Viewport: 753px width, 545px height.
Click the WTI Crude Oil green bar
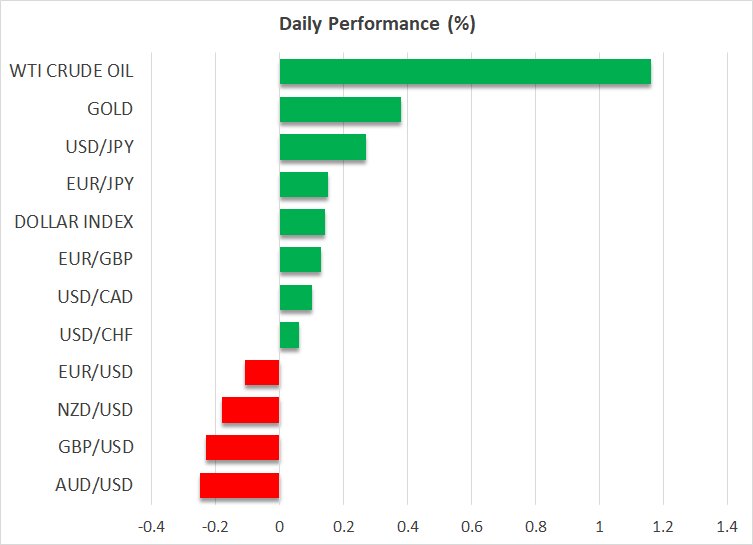pyautogui.click(x=465, y=72)
